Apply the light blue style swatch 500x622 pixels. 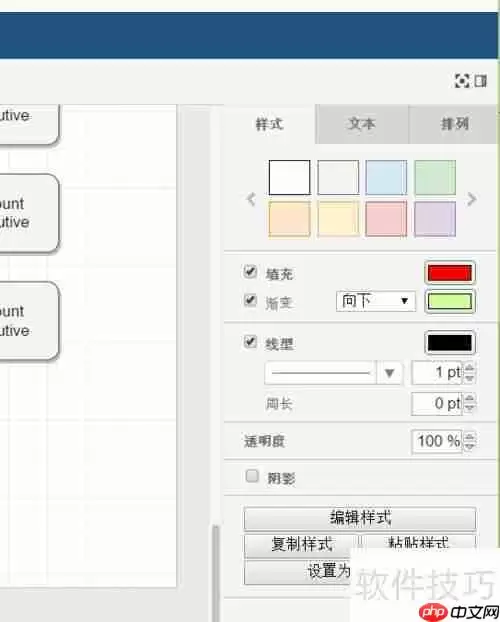(x=386, y=177)
